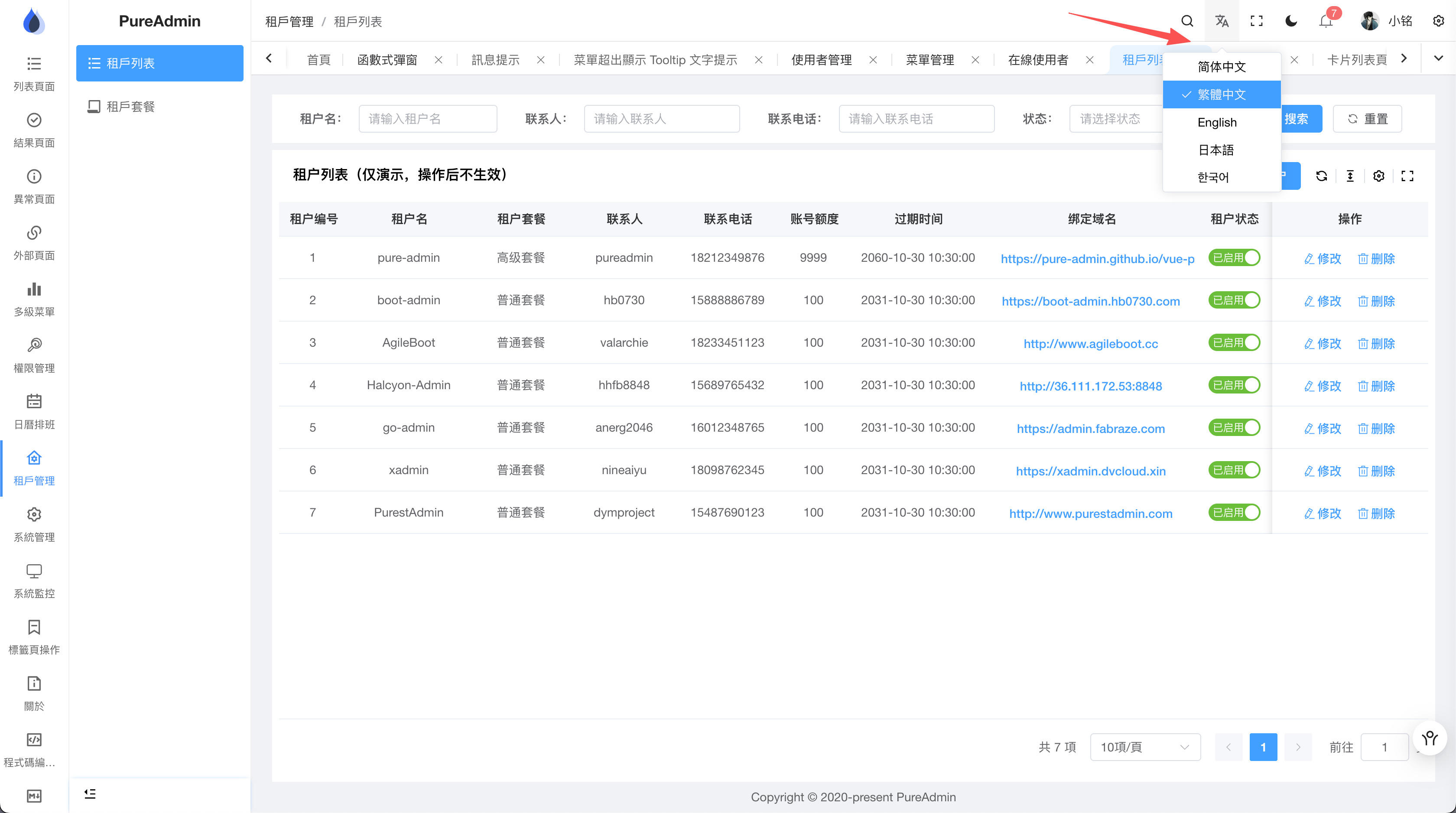Switch to the 使用者管理 tab
This screenshot has width=1456, height=813.
821,60
